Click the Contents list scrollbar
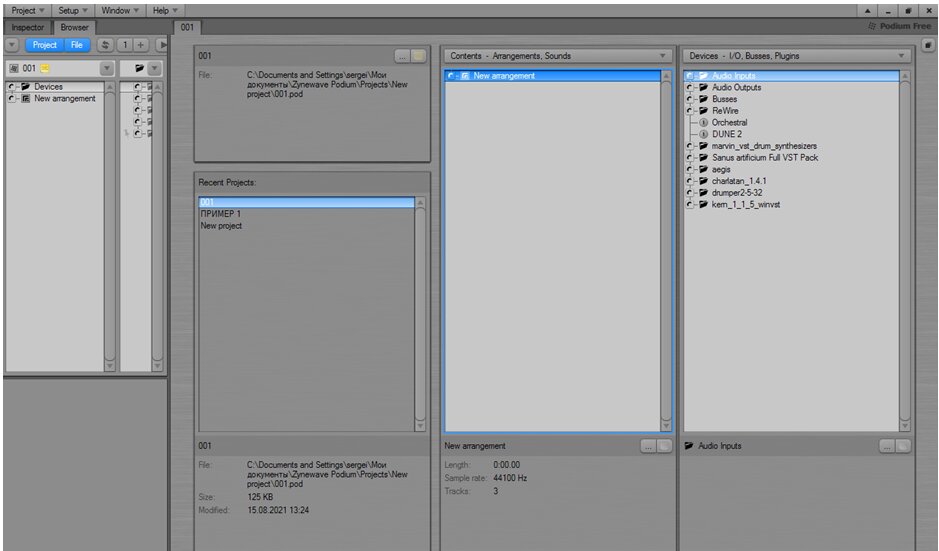The height and width of the screenshot is (551, 939). tap(665, 250)
